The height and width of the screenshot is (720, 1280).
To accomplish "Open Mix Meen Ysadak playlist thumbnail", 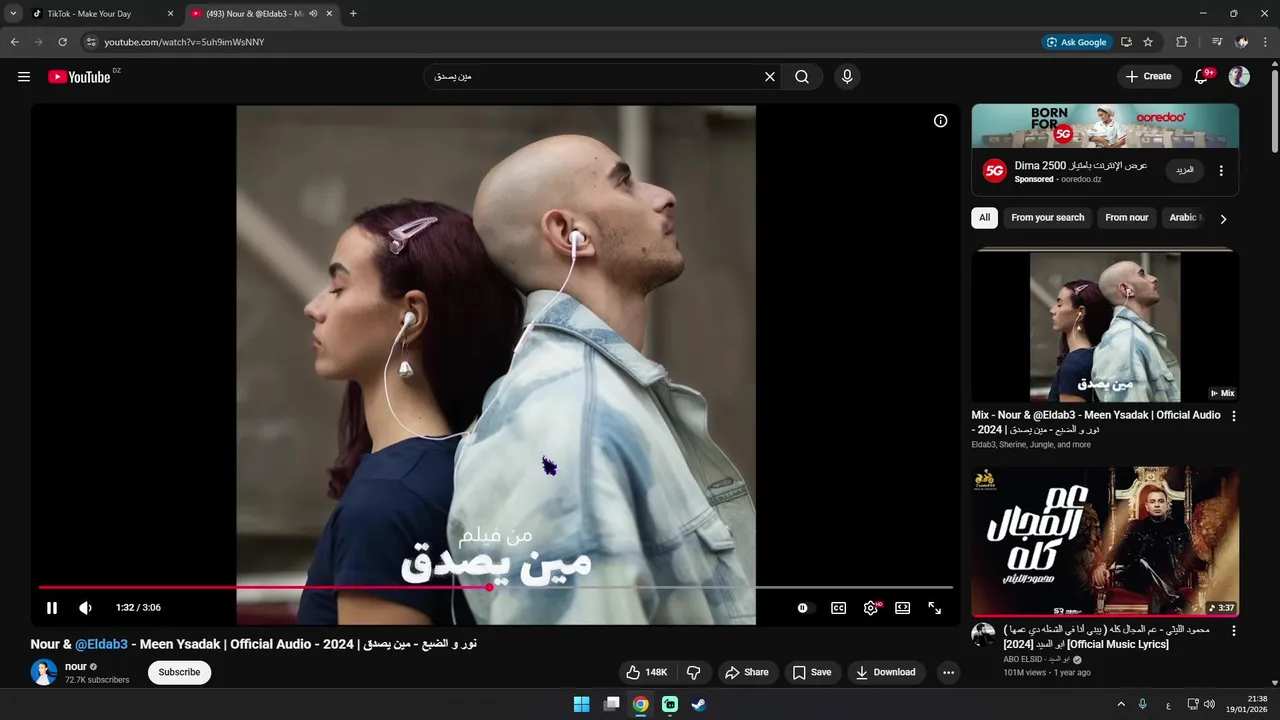I will pyautogui.click(x=1105, y=327).
